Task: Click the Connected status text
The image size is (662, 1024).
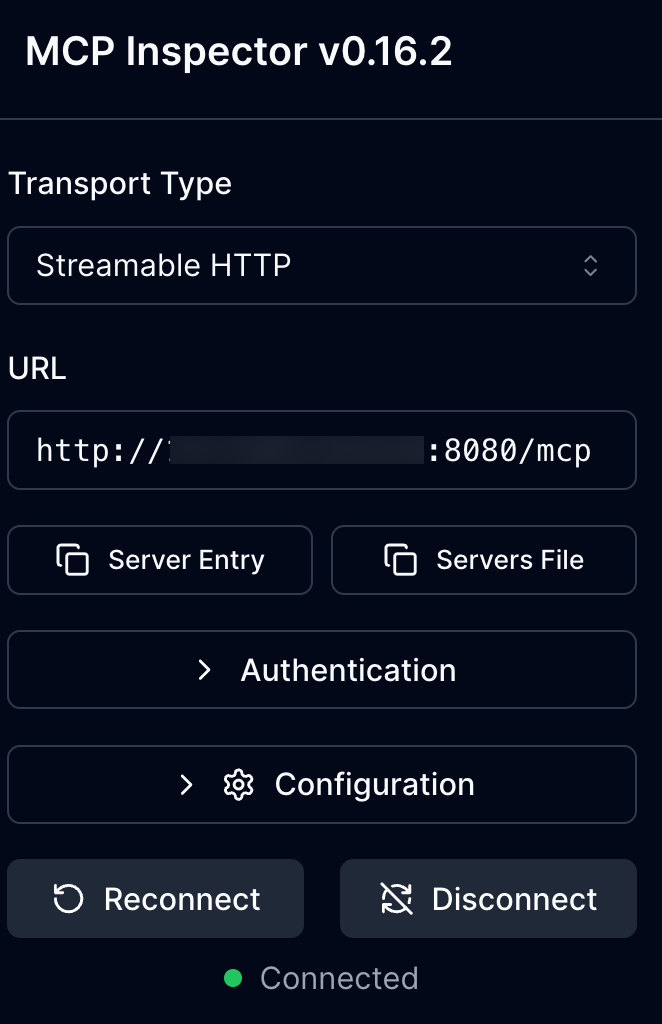Action: (339, 978)
